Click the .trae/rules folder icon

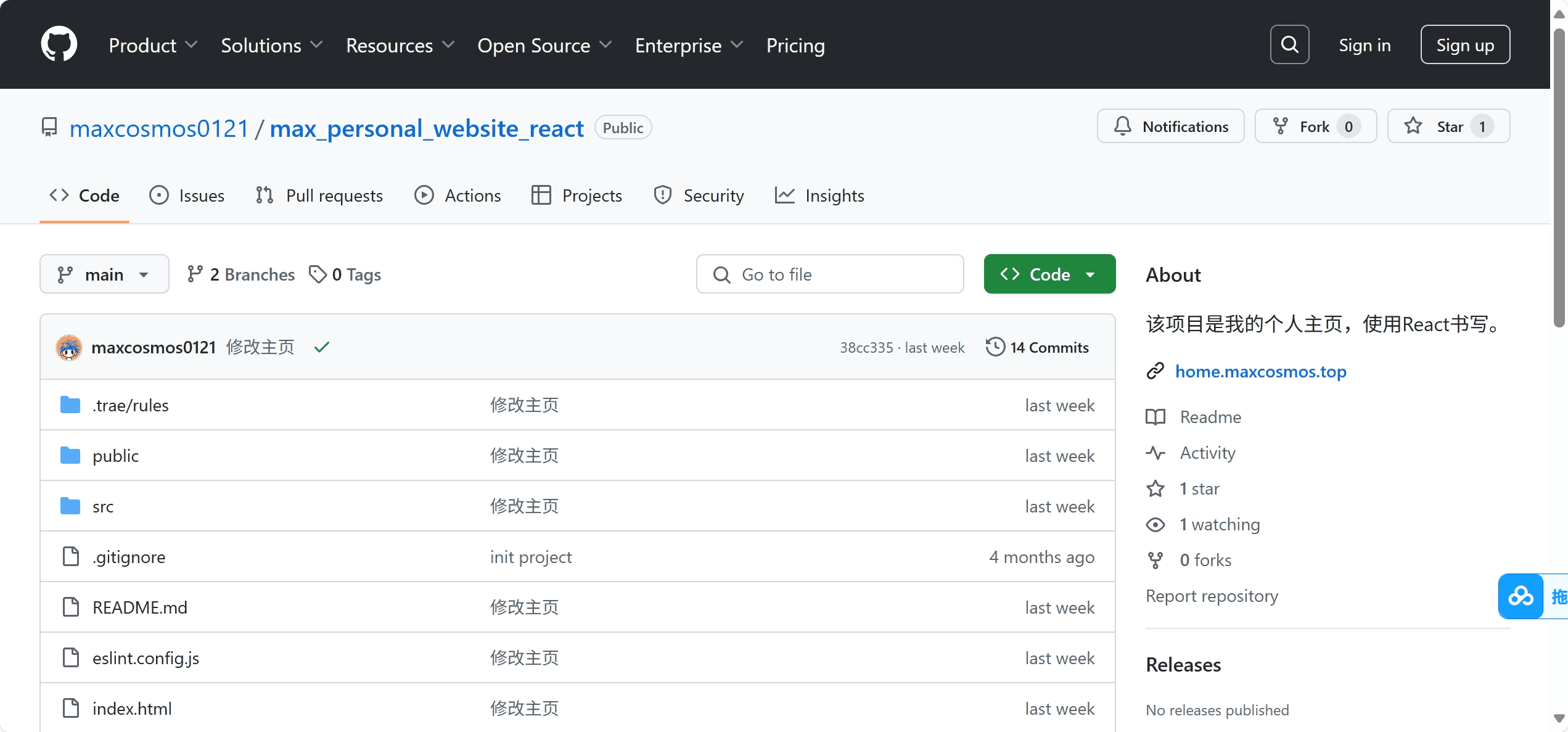click(70, 405)
